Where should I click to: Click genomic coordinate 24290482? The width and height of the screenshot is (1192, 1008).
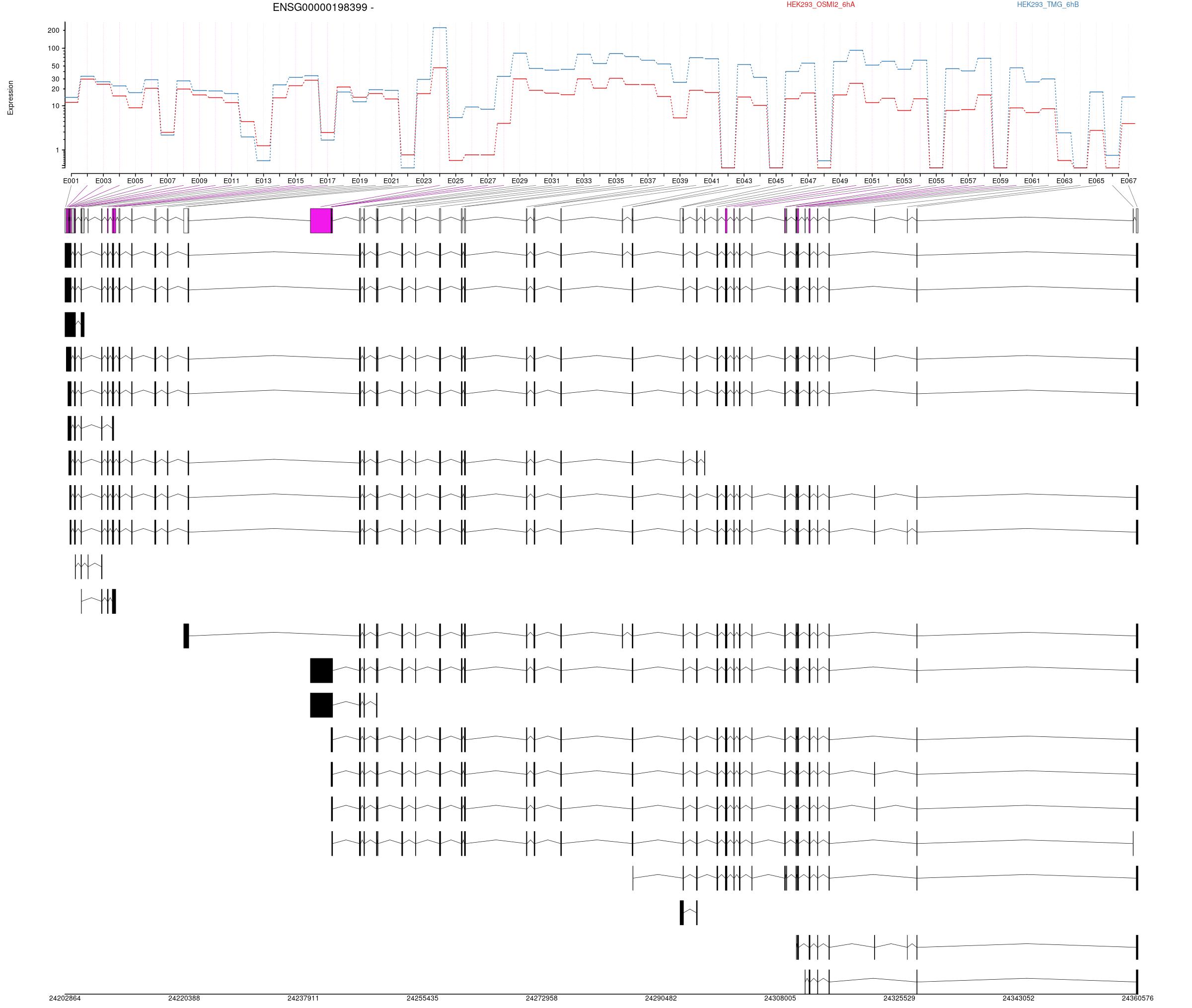(661, 998)
